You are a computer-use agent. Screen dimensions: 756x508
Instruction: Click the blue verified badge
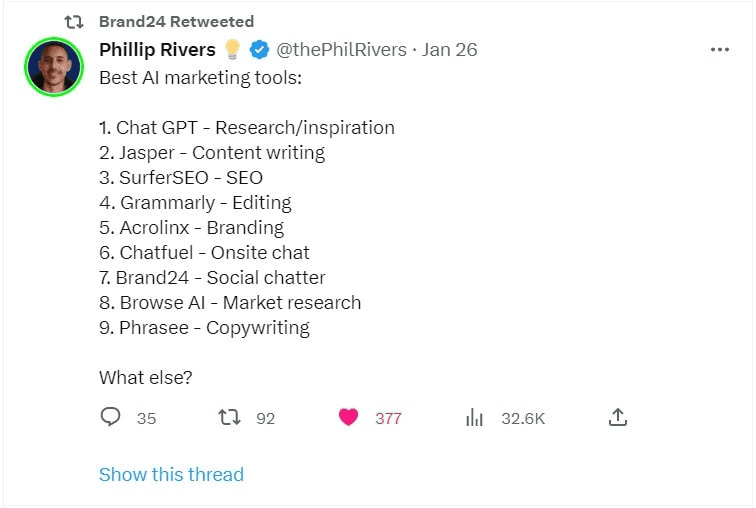(259, 50)
